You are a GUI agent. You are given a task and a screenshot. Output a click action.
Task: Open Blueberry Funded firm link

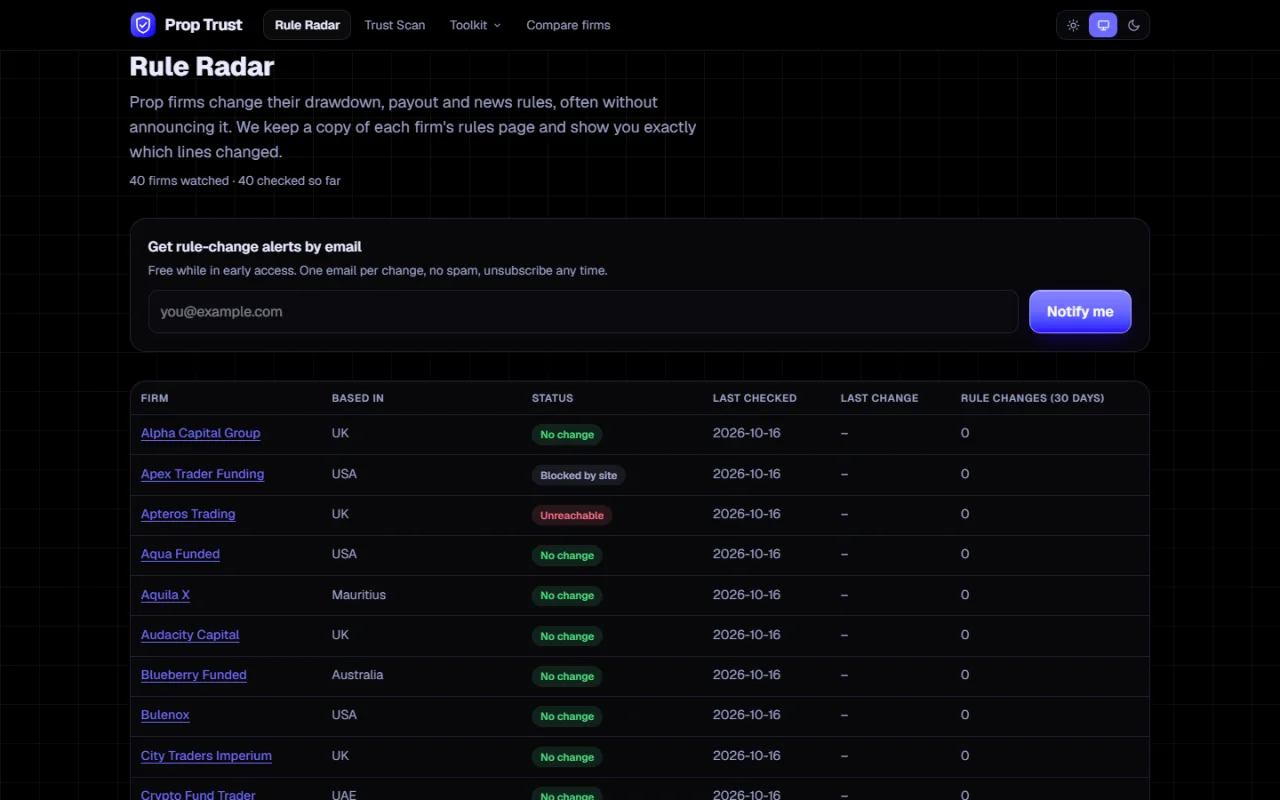pyautogui.click(x=193, y=675)
